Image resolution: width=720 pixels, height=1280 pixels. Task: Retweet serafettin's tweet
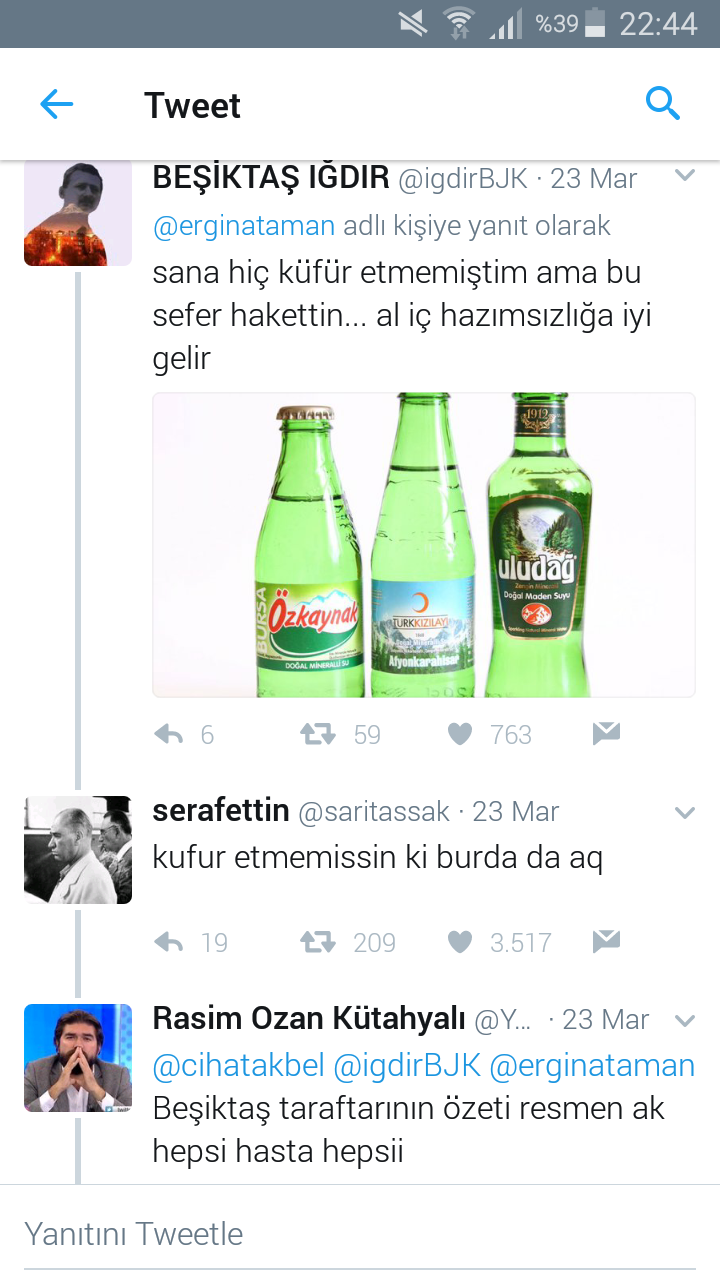pos(318,942)
